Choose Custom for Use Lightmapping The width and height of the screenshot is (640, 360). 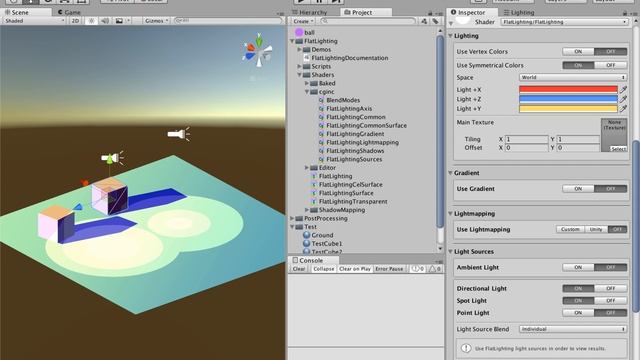tap(570, 229)
